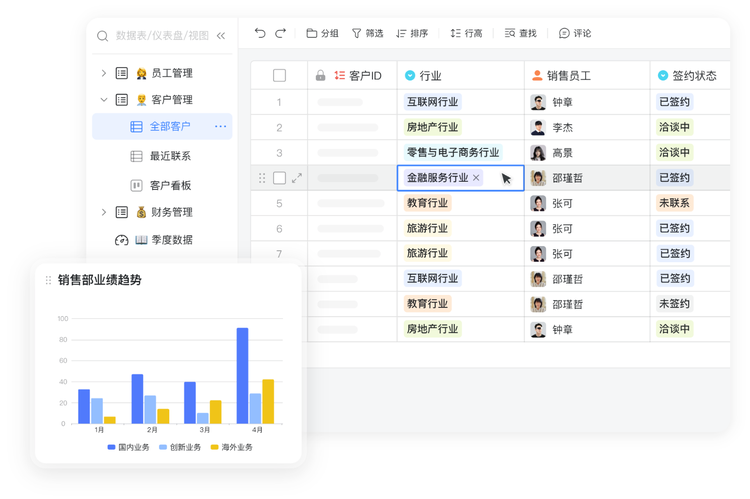Adjust 行高 row height setting
The image size is (750, 499).
coord(466,33)
